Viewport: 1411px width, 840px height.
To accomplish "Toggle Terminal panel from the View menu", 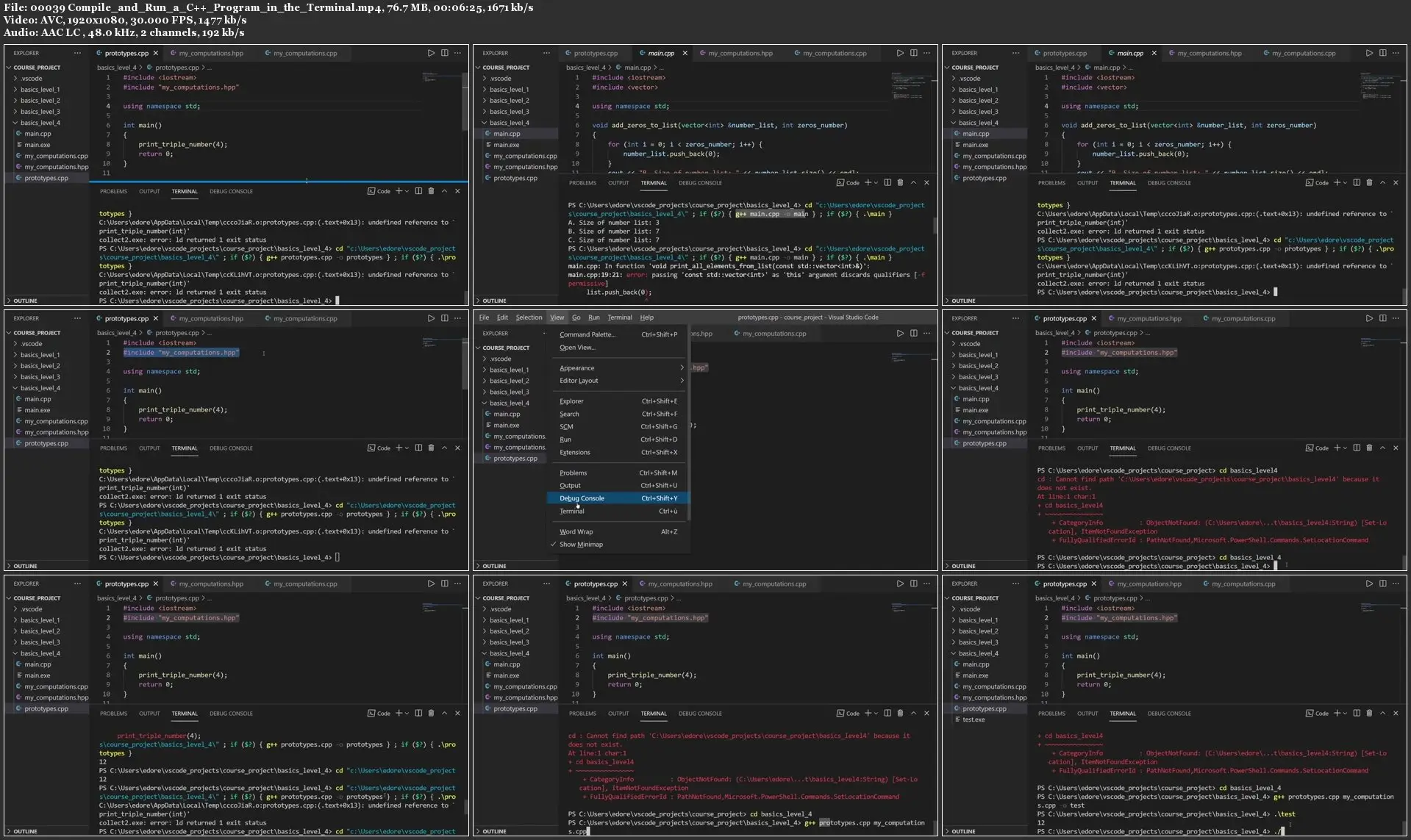I will [571, 511].
